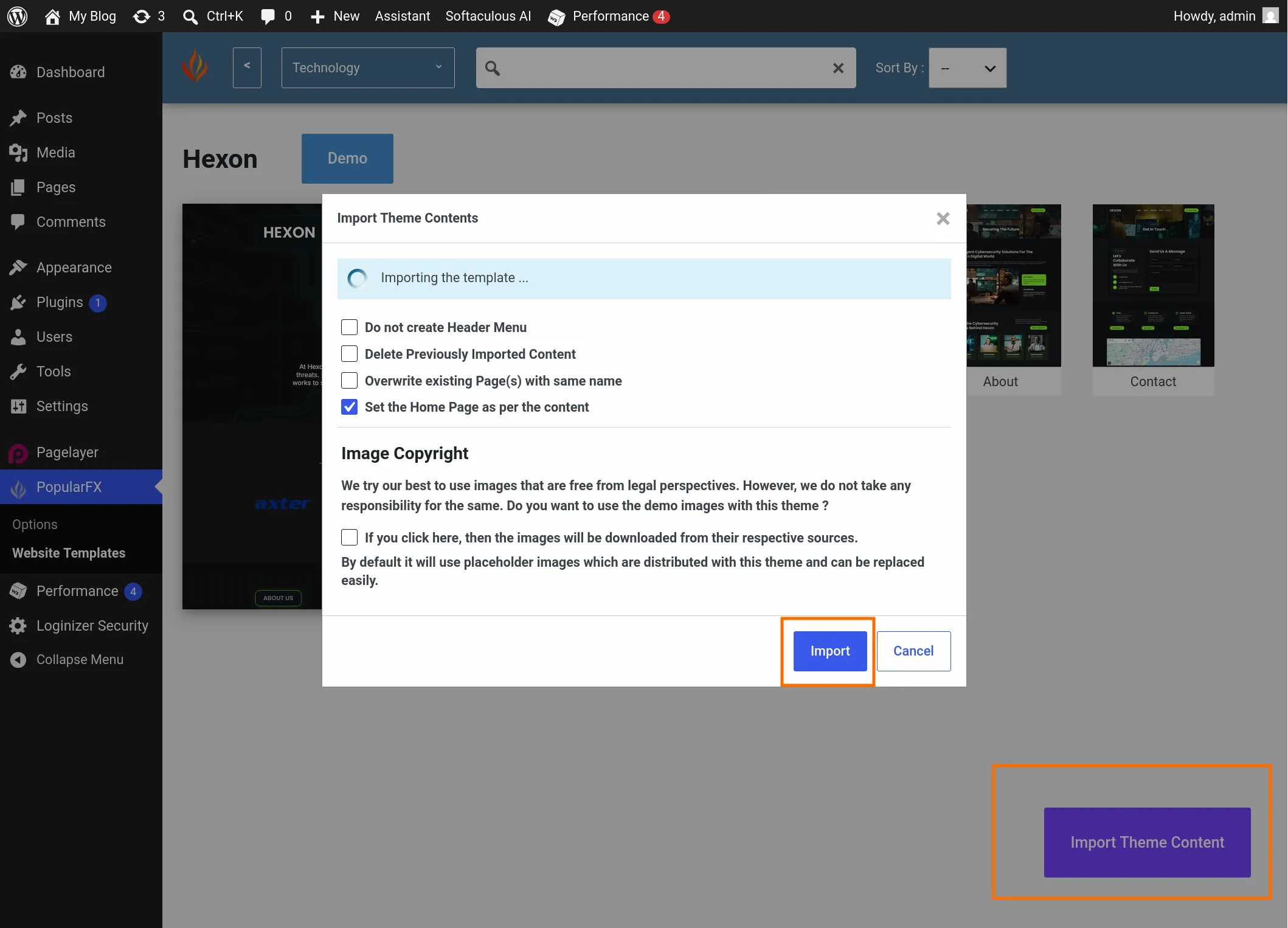Check the download images from sources box

(x=349, y=538)
